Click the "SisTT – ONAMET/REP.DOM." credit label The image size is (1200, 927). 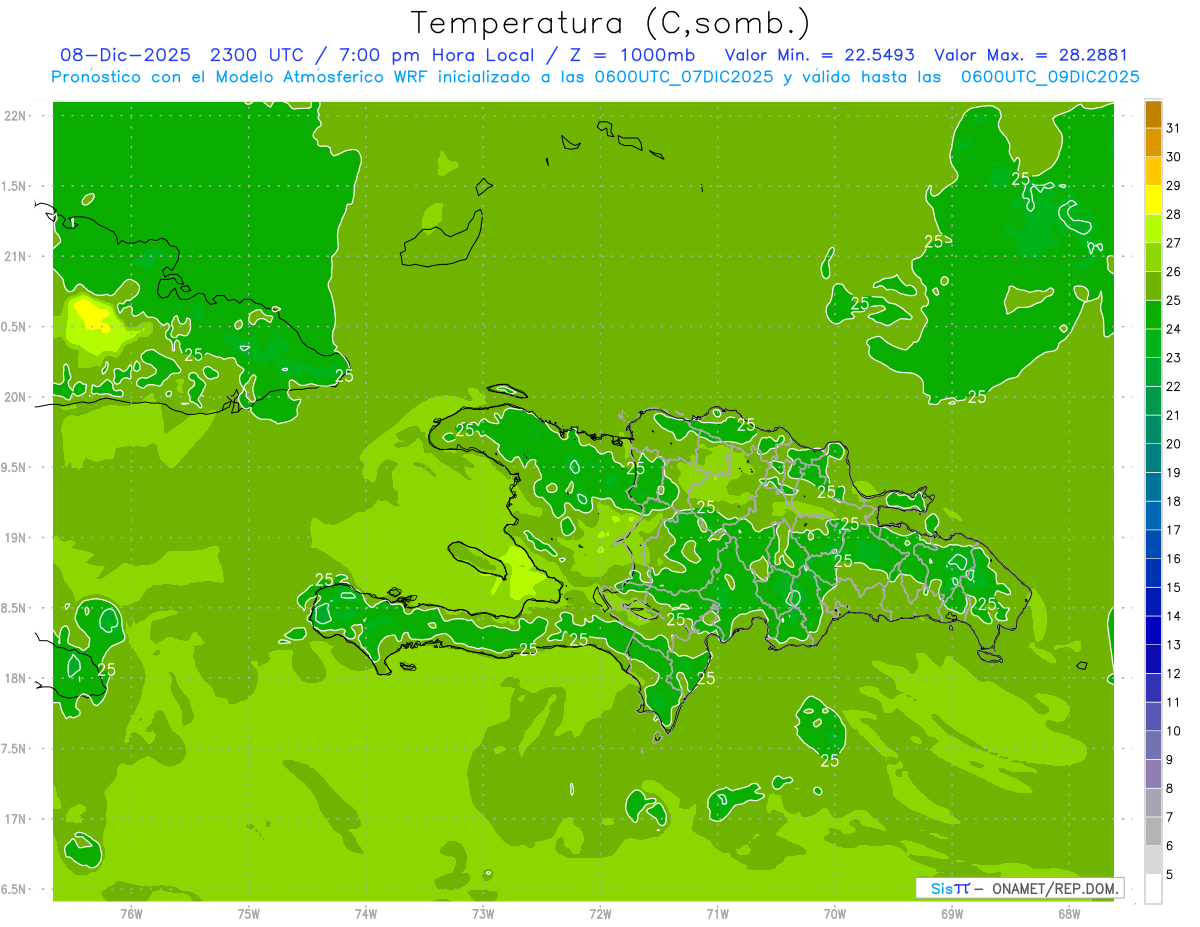[x=1020, y=888]
